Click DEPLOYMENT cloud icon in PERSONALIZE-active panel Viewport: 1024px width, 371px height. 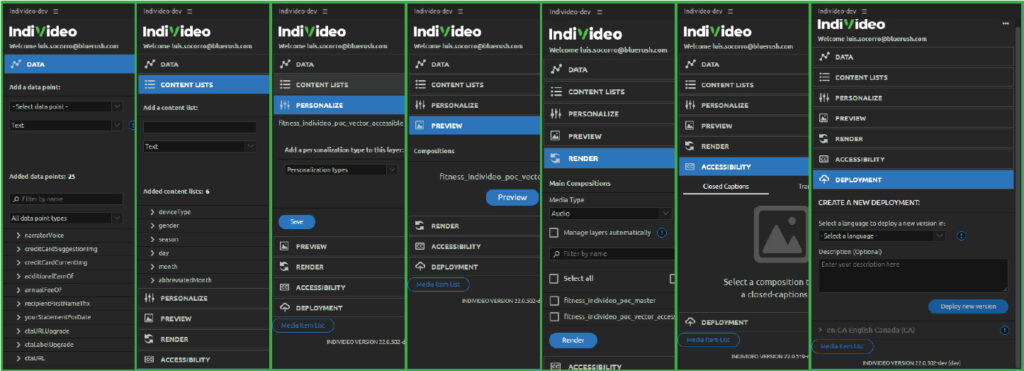[x=284, y=308]
